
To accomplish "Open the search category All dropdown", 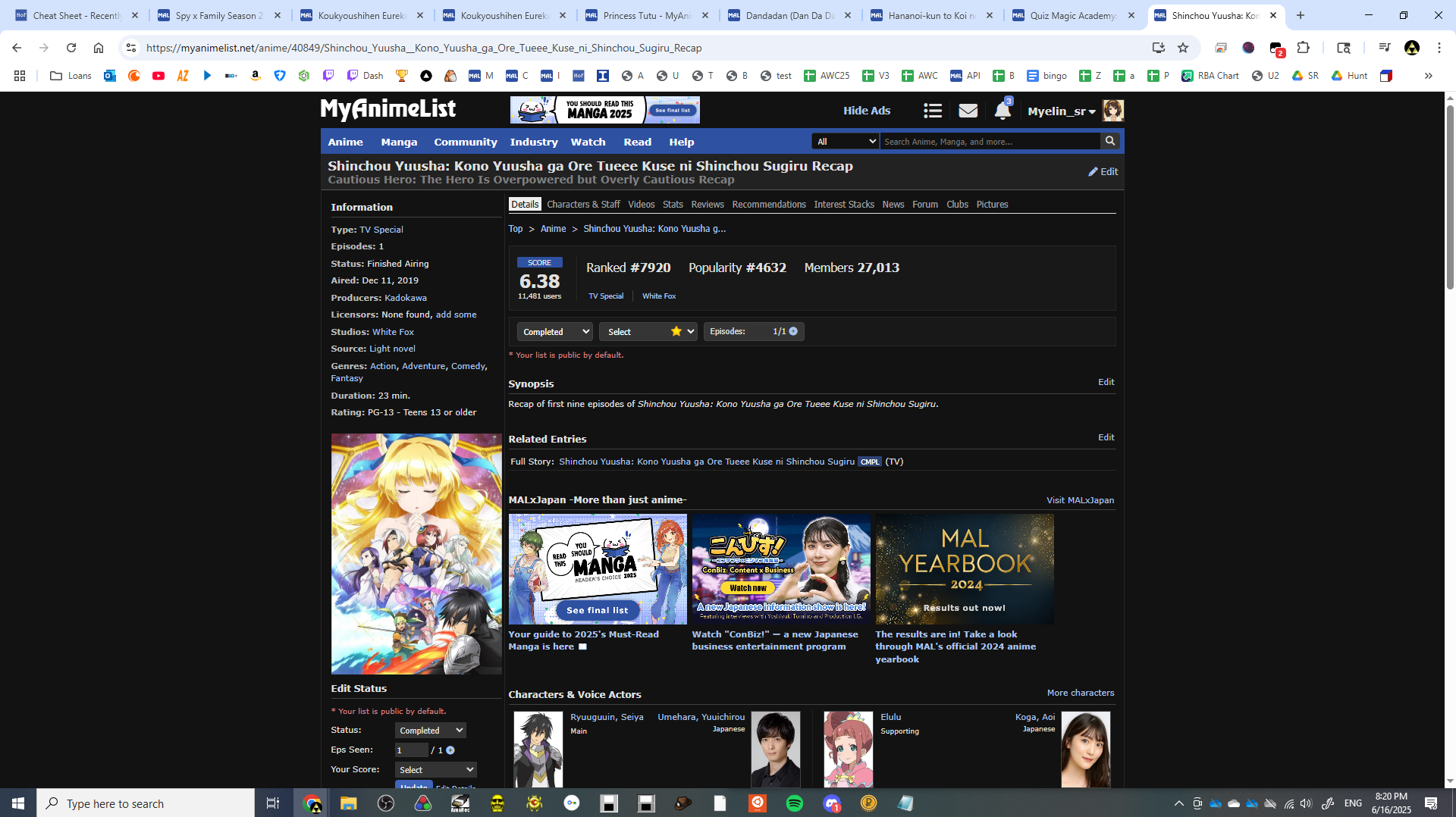I will [x=846, y=142].
